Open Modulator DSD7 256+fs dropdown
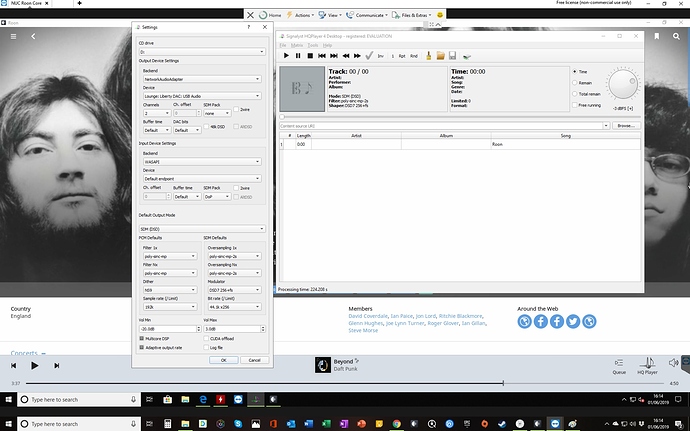 click(x=235, y=290)
